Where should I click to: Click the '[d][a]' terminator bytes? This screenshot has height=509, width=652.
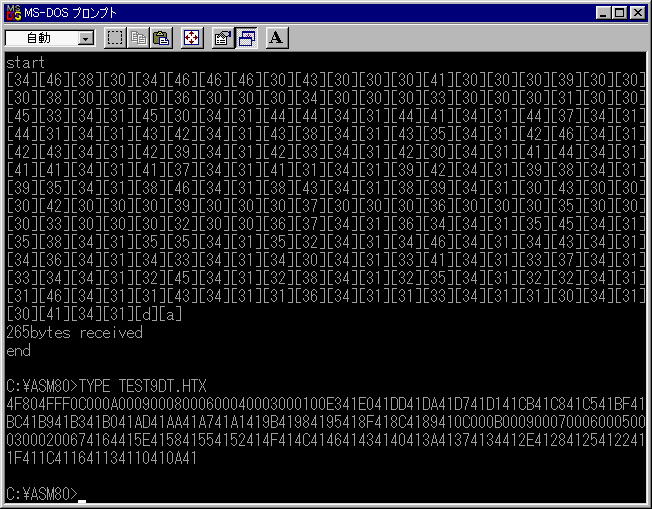point(159,314)
